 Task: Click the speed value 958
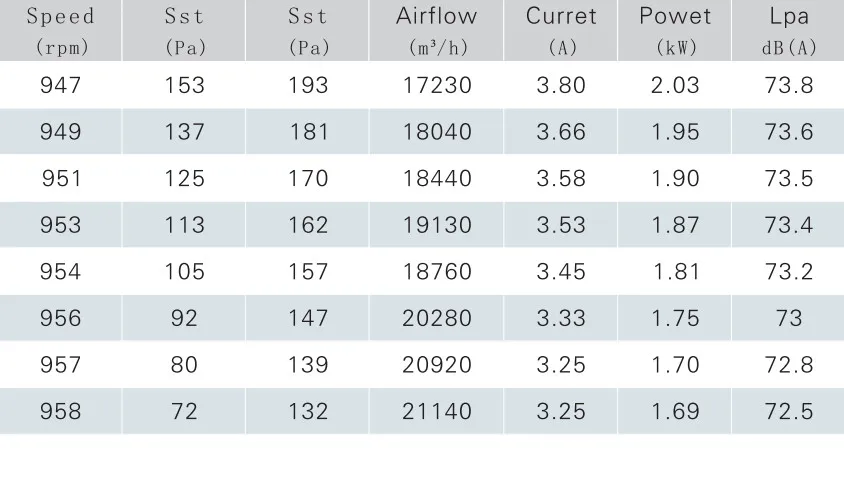tap(61, 411)
